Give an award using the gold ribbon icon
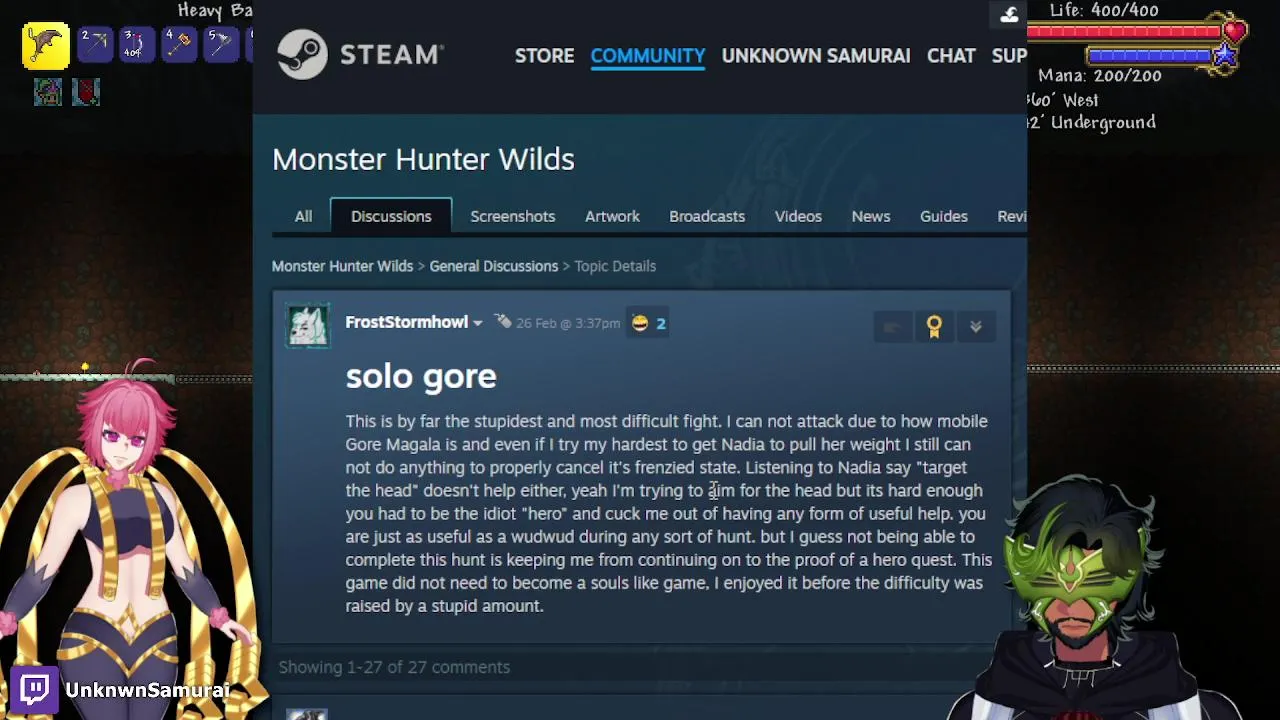1280x720 pixels. coord(934,326)
